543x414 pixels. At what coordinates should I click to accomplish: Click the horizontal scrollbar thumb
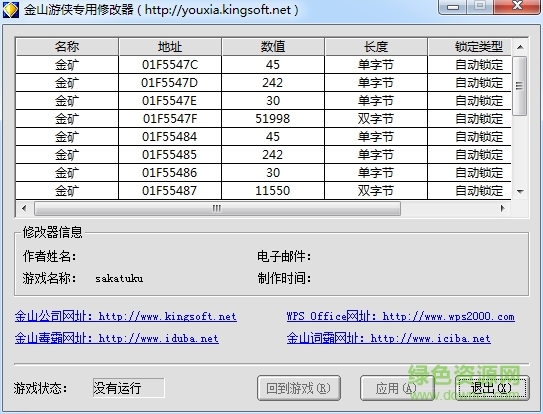pos(217,208)
